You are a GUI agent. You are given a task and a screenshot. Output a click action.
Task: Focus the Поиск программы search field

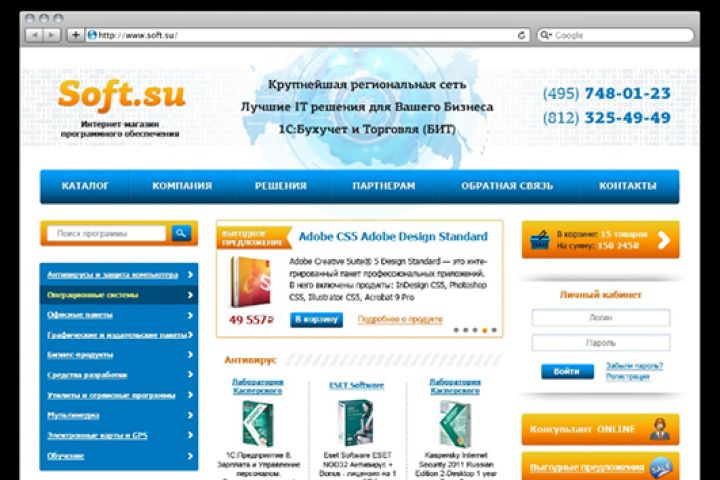click(x=106, y=233)
